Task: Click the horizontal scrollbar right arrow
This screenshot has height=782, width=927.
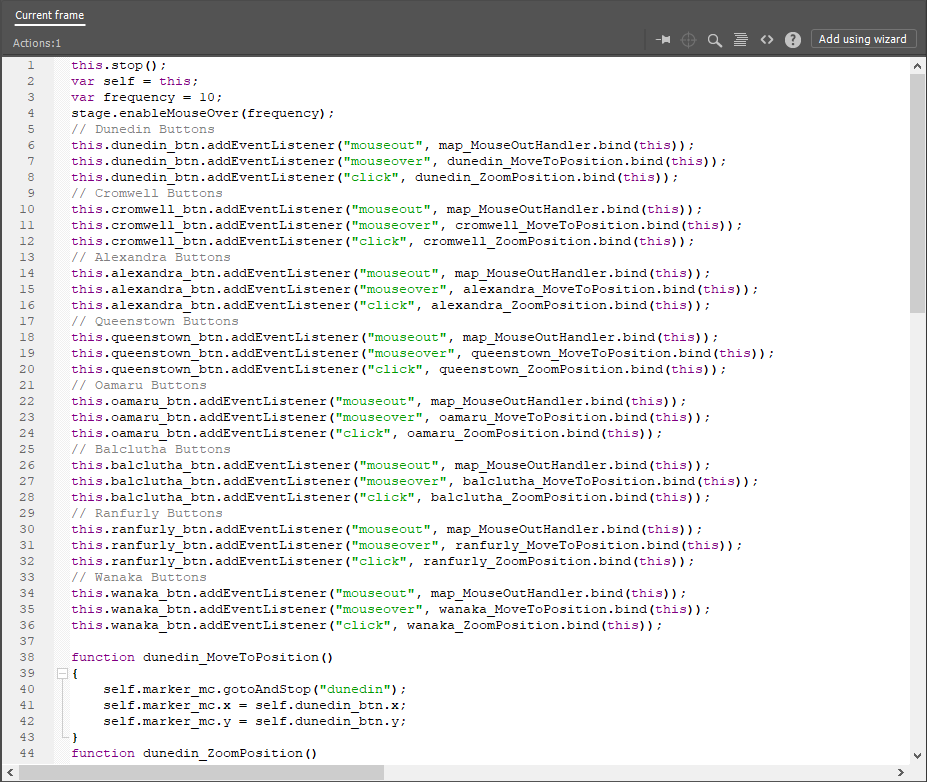Action: coord(900,773)
